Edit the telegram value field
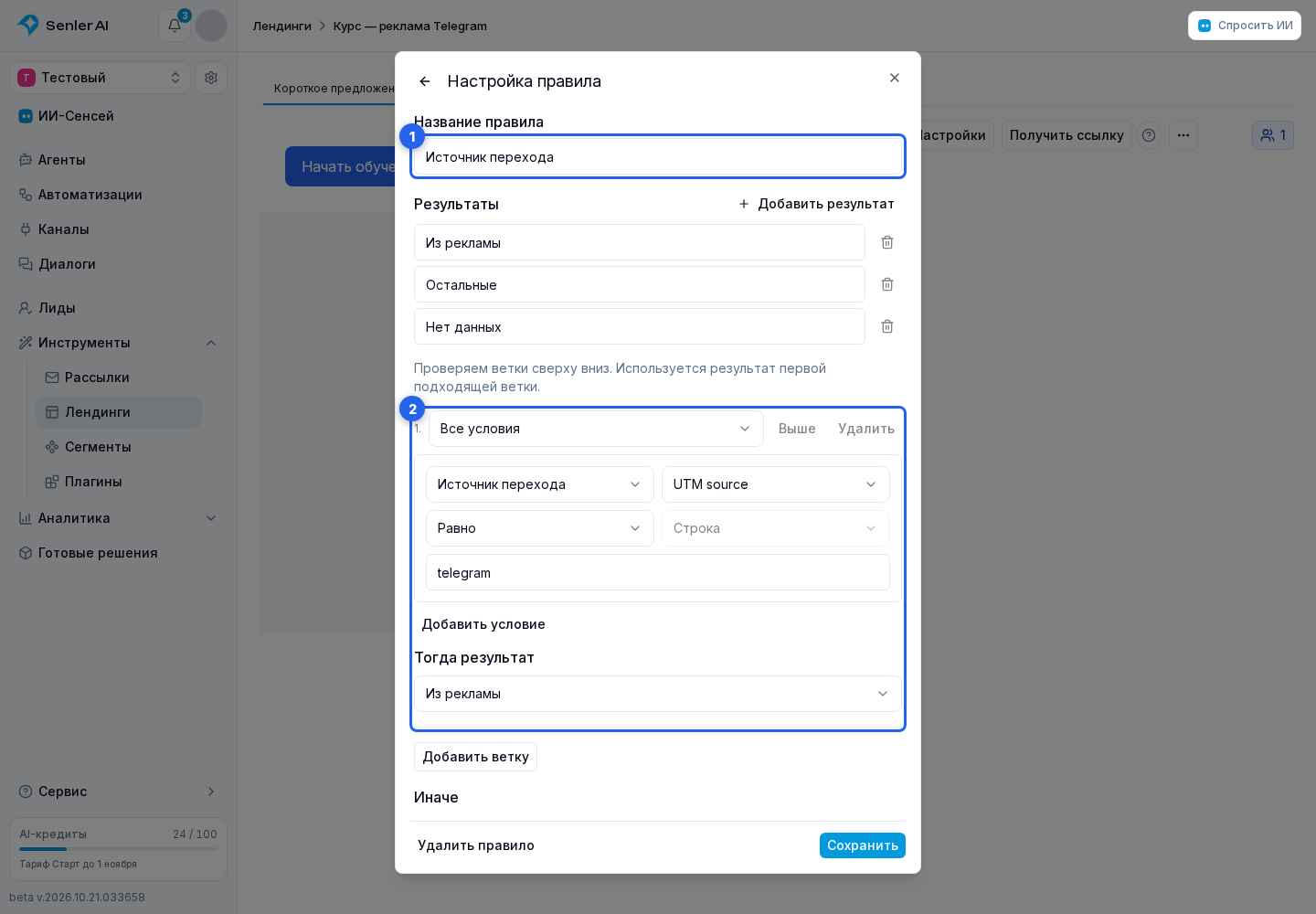 (658, 572)
